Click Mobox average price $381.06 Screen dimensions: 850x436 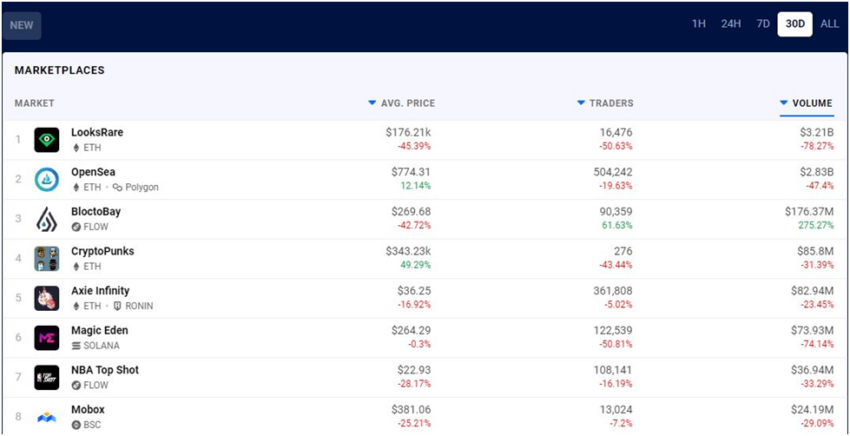(411, 409)
